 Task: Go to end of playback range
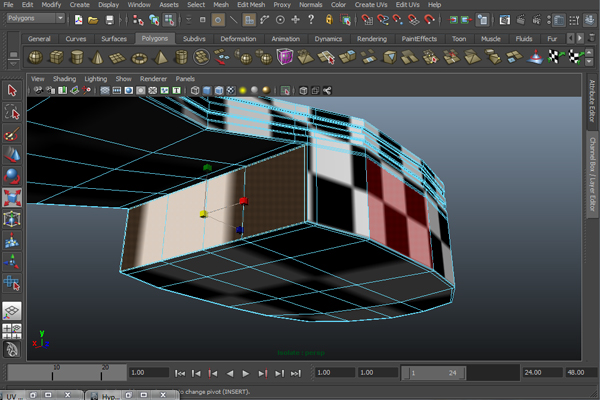click(296, 373)
